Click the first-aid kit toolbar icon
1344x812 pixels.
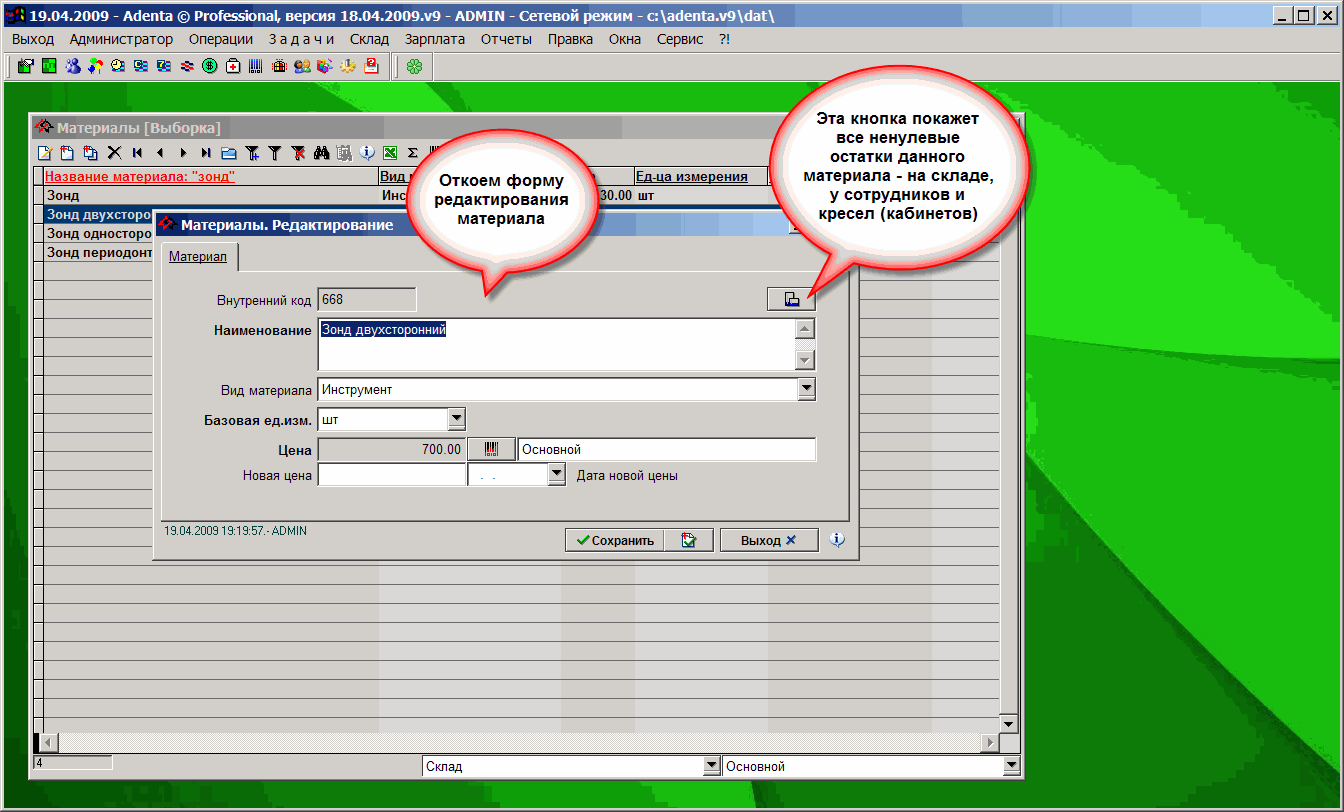coord(233,67)
